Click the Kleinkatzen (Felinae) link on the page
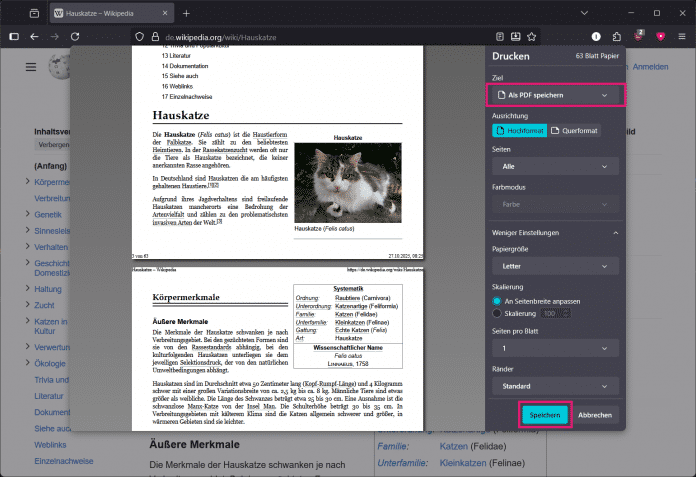Image resolution: width=696 pixels, height=477 pixels. pyautogui.click(x=463, y=463)
